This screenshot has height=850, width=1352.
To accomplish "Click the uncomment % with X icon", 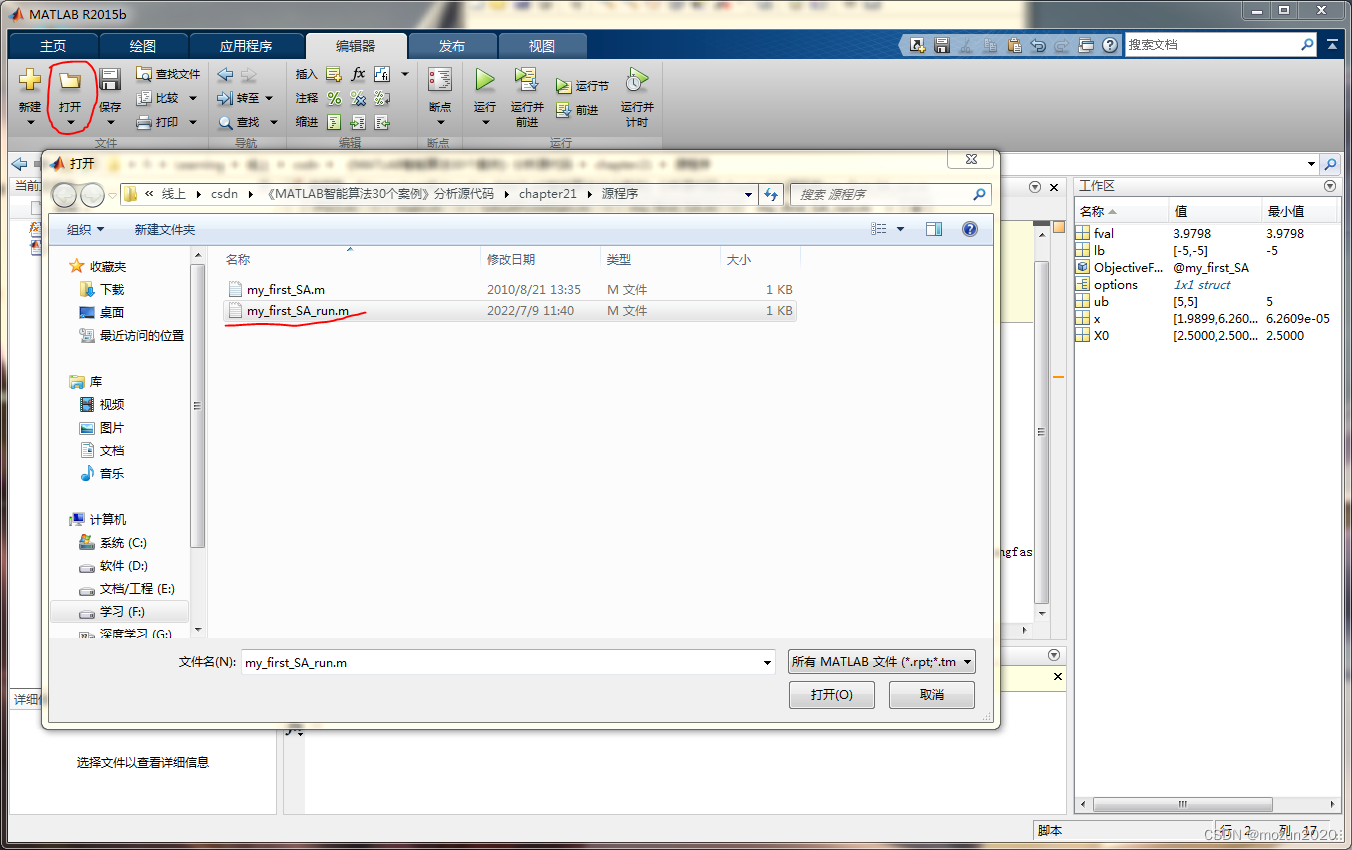I will (358, 98).
